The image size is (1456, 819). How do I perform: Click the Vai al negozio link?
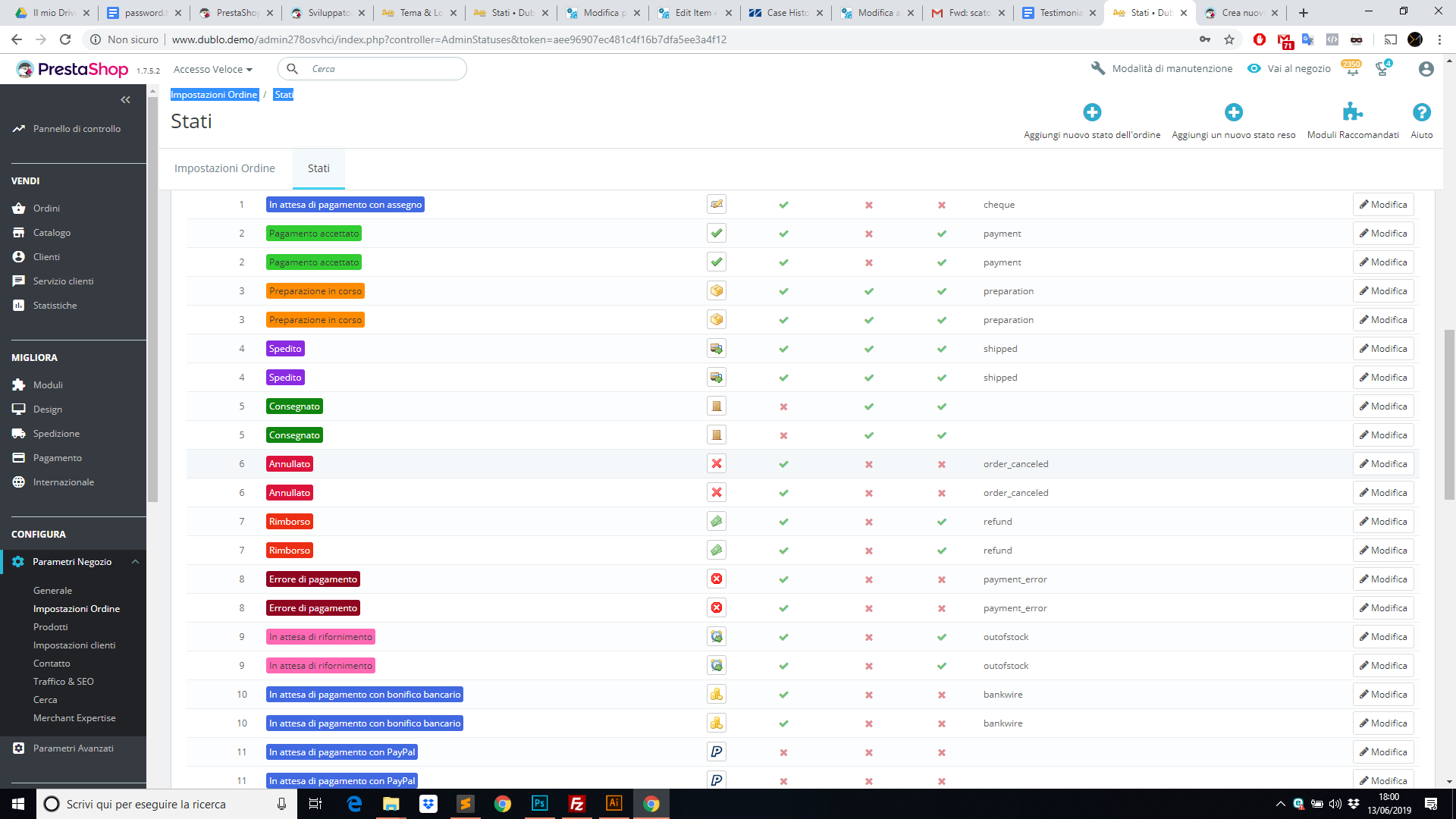pos(1298,68)
